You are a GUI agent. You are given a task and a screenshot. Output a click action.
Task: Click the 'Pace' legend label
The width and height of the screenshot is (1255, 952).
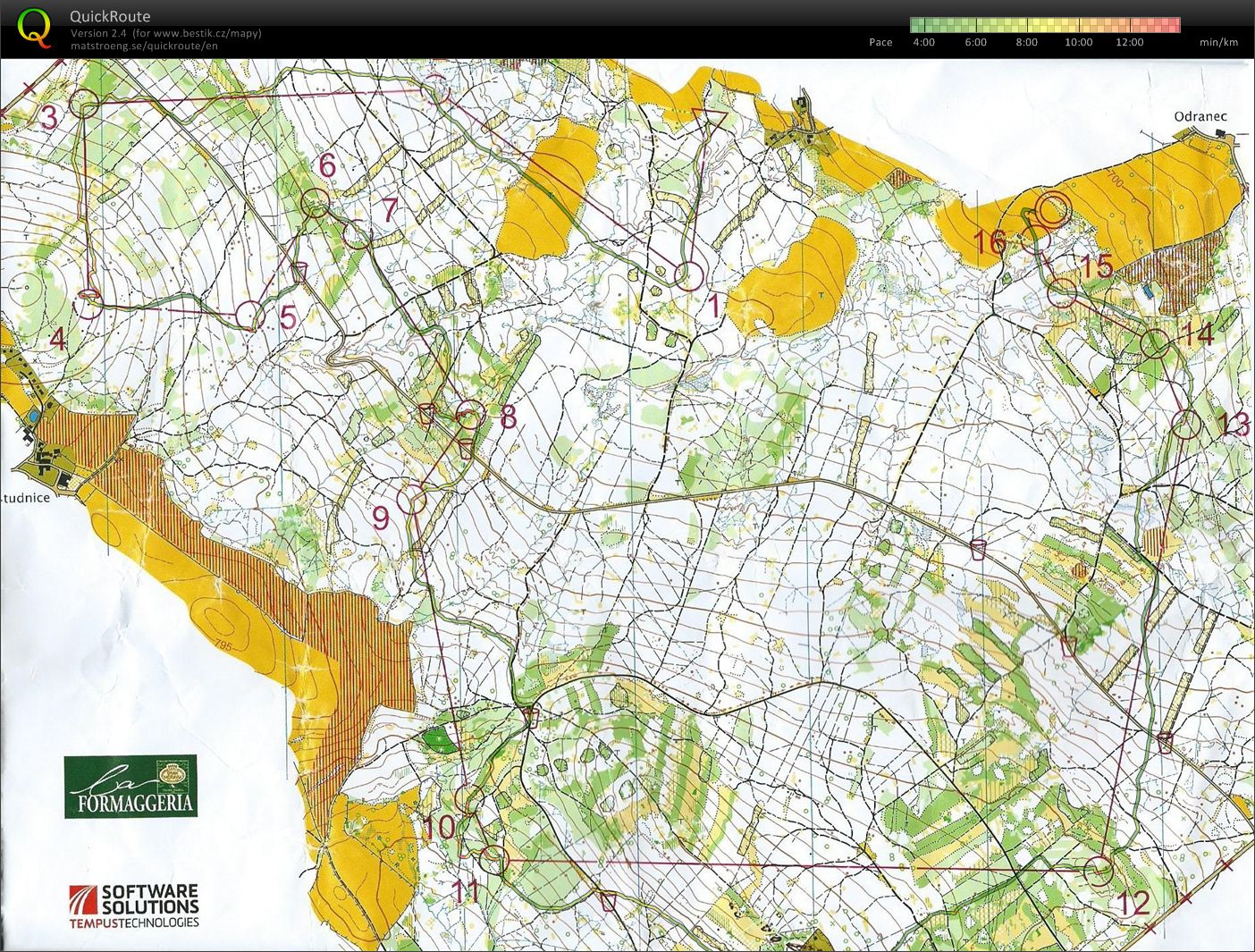880,42
